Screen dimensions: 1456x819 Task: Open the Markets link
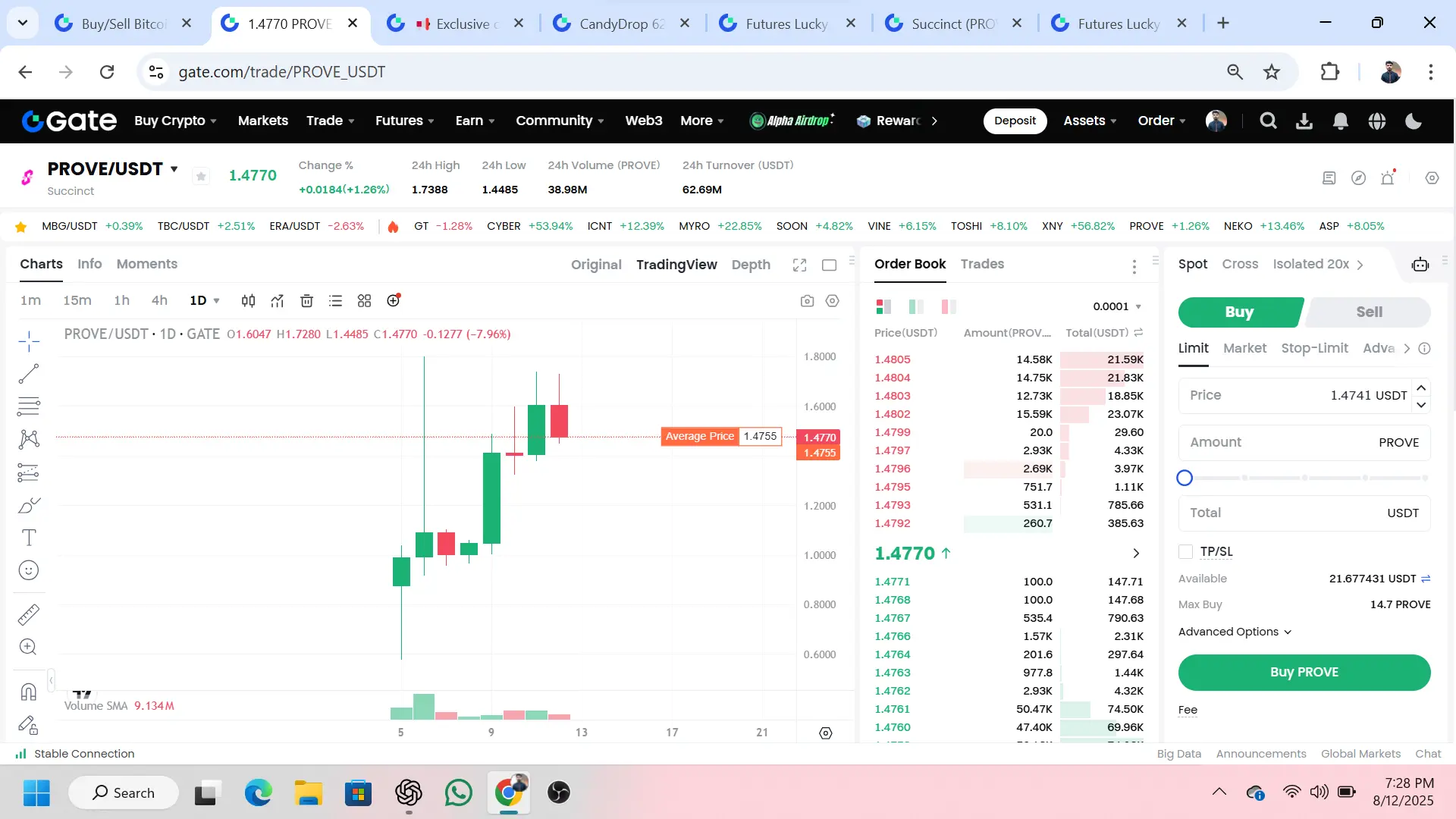(x=263, y=121)
